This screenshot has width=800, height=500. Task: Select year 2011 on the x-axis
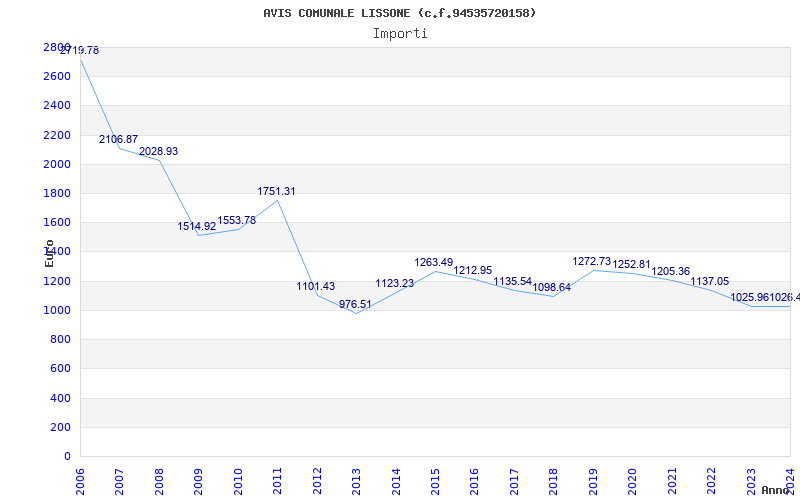point(277,478)
